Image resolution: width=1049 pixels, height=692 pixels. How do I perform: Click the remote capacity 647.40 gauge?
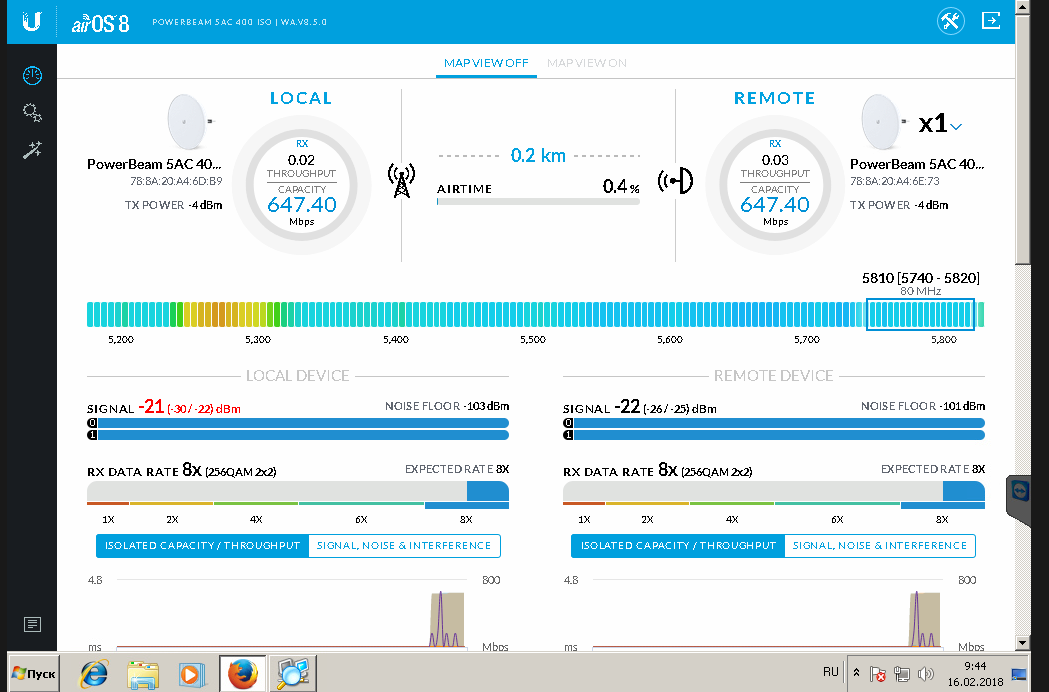[x=775, y=185]
